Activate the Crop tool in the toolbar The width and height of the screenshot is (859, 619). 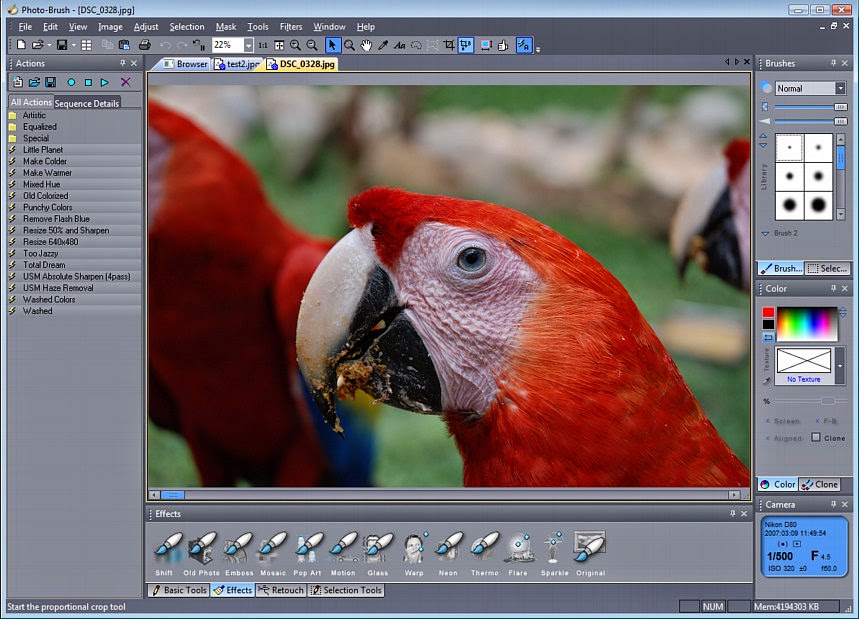(450, 45)
